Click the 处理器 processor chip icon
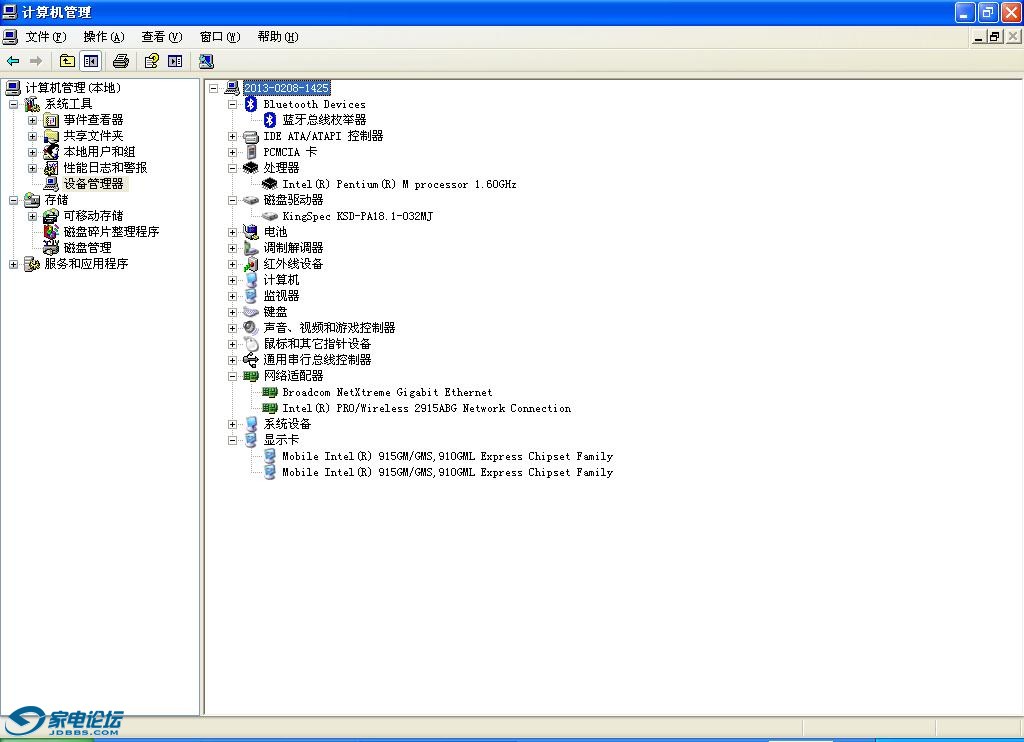This screenshot has width=1024, height=742. (x=251, y=168)
